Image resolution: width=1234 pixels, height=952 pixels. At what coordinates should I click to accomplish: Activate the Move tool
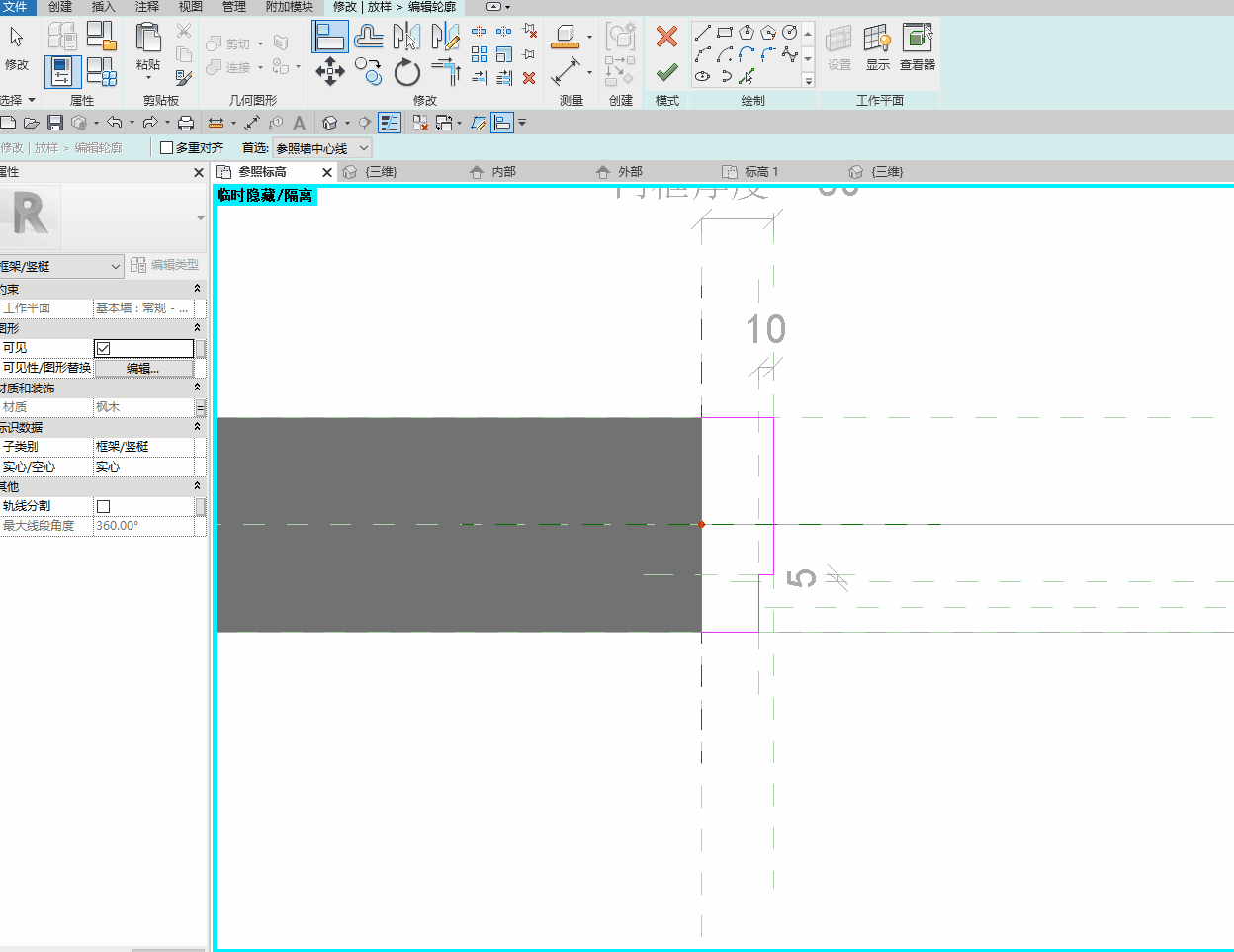point(329,71)
